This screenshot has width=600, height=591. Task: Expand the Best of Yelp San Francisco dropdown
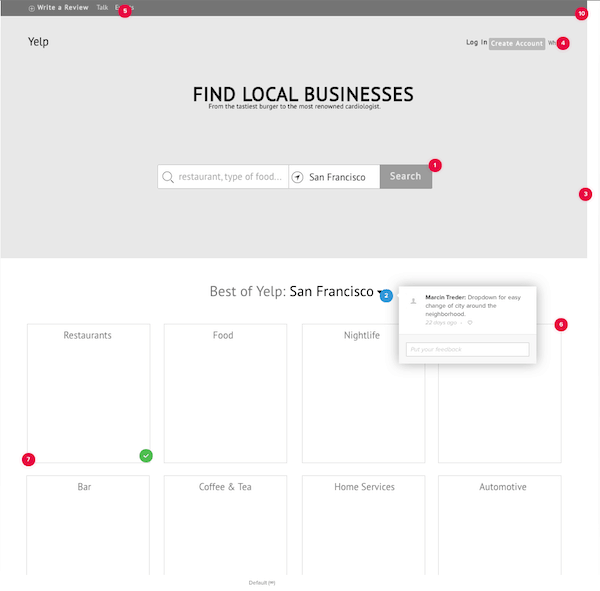pos(380,292)
